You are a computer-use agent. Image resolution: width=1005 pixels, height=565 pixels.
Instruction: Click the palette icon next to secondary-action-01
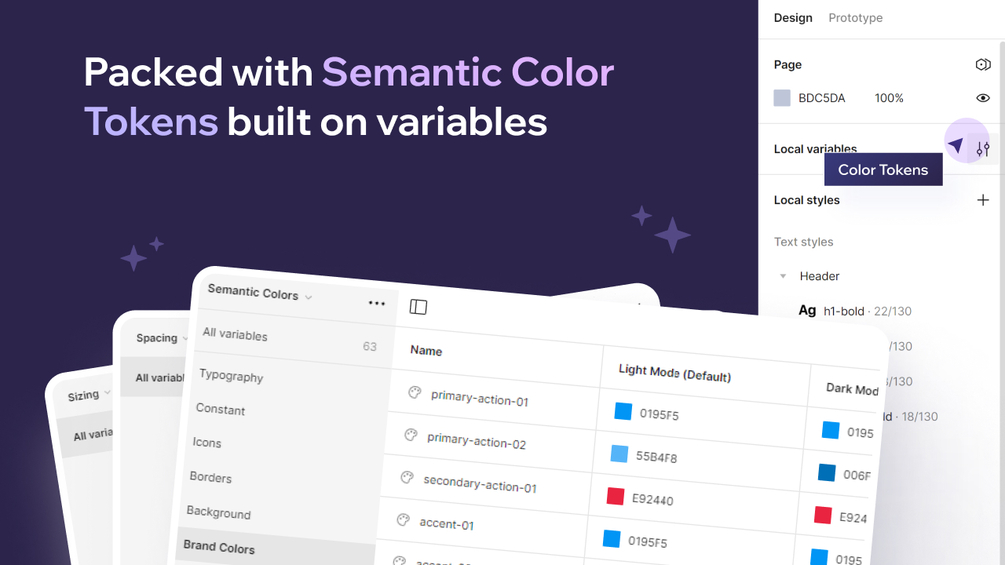point(407,478)
